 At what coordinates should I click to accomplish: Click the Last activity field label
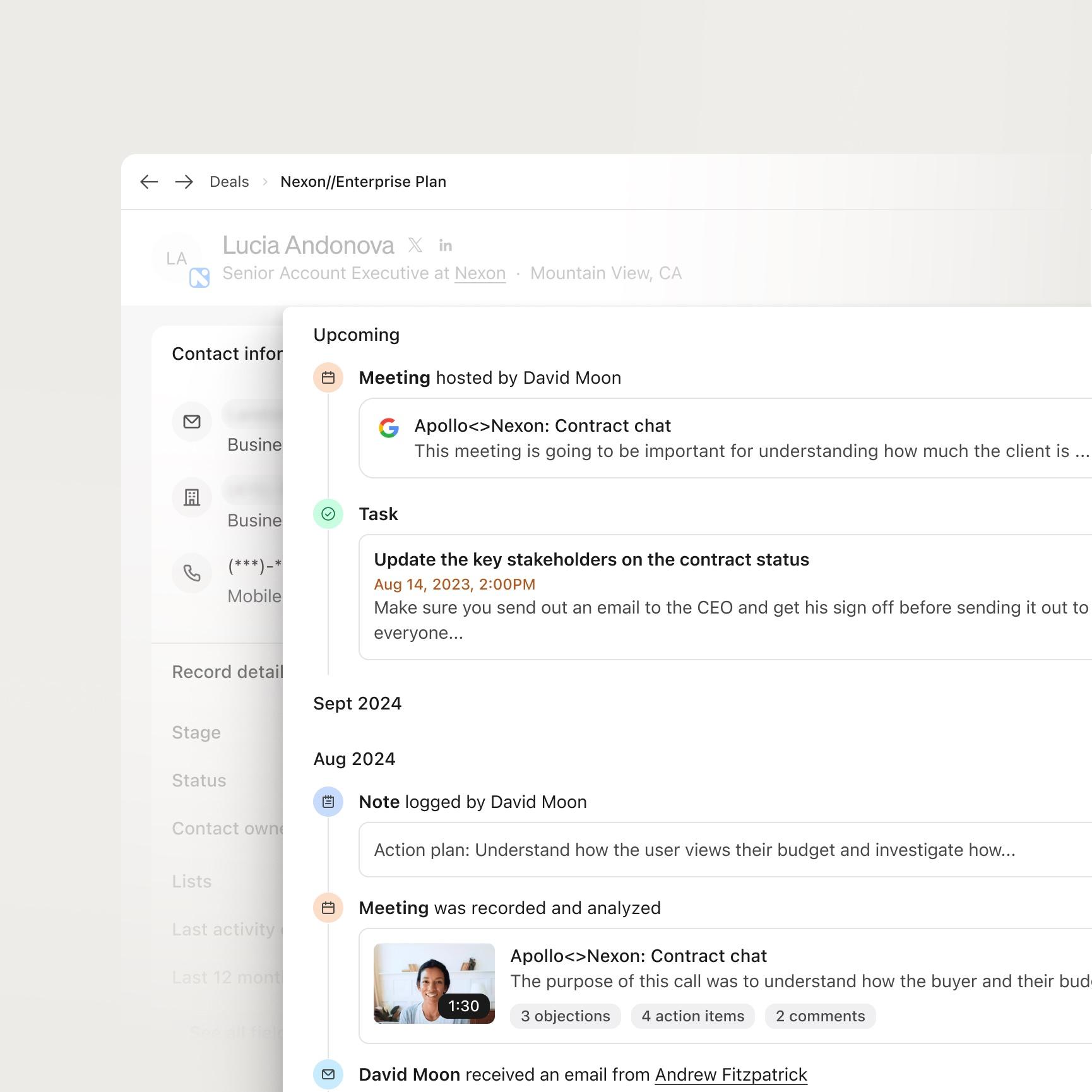tap(227, 929)
